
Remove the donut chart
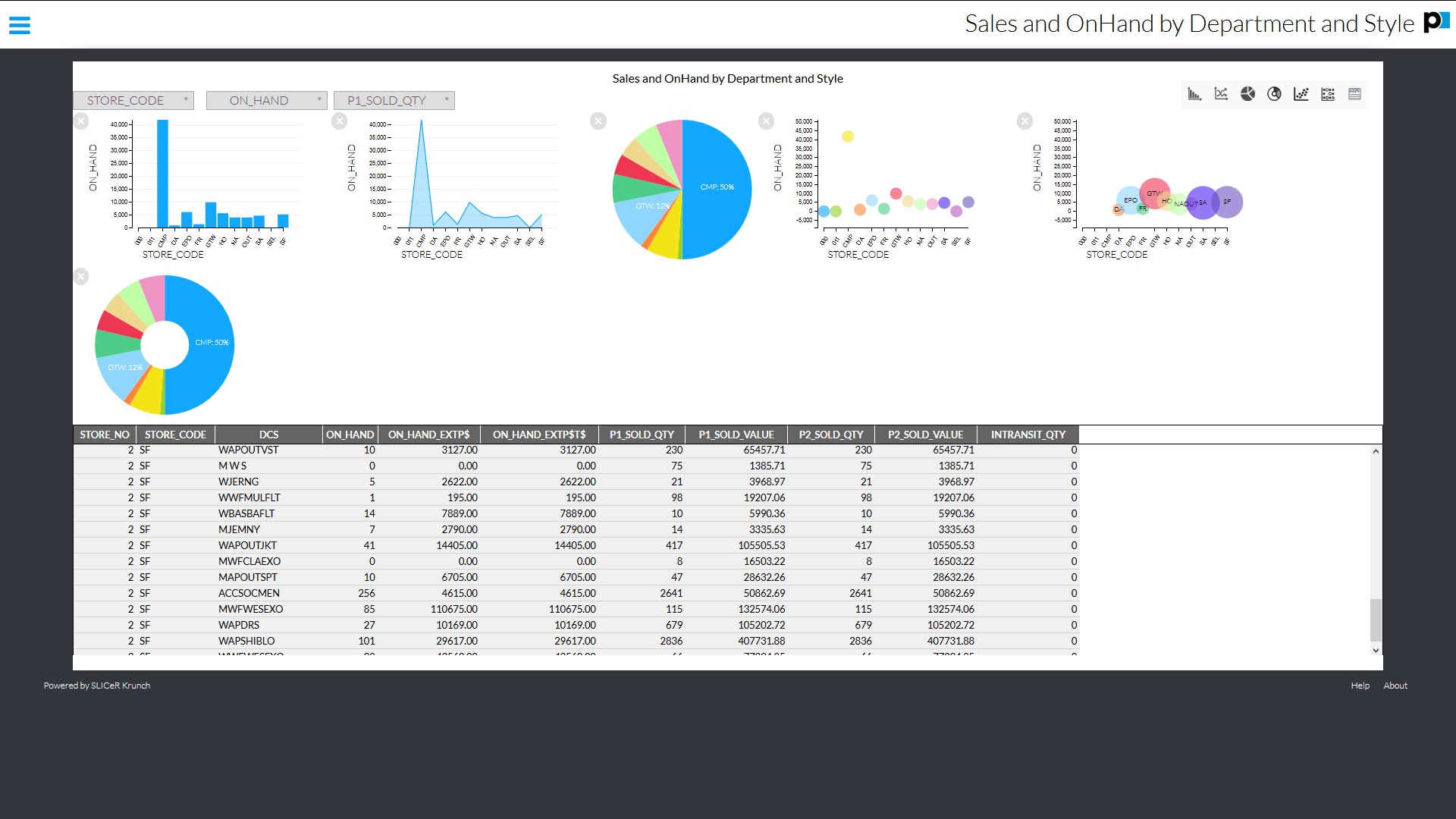pyautogui.click(x=81, y=277)
